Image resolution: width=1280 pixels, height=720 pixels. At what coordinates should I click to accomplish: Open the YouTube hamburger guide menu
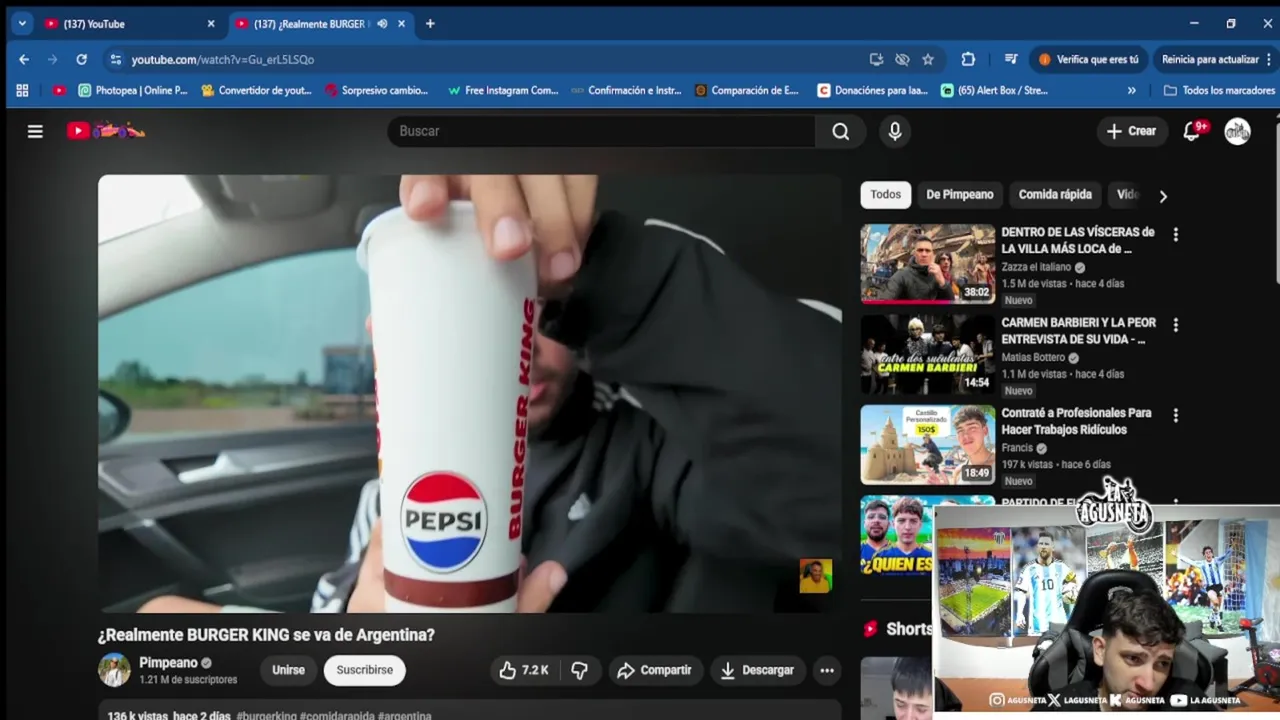(35, 131)
